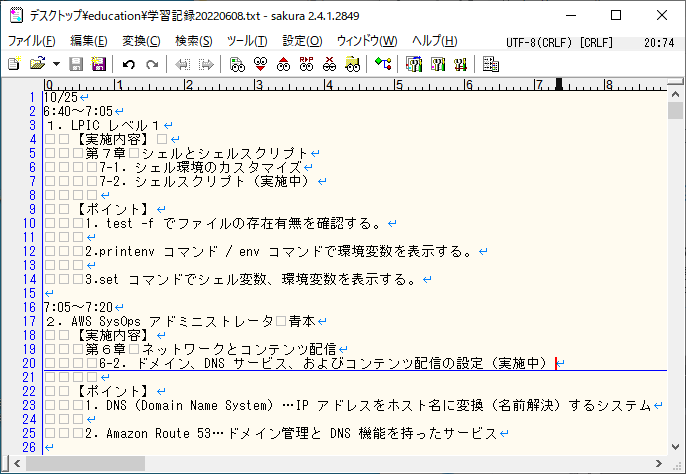This screenshot has width=686, height=474.
Task: Click the time range 7:05～7:20
Action: click(x=78, y=307)
